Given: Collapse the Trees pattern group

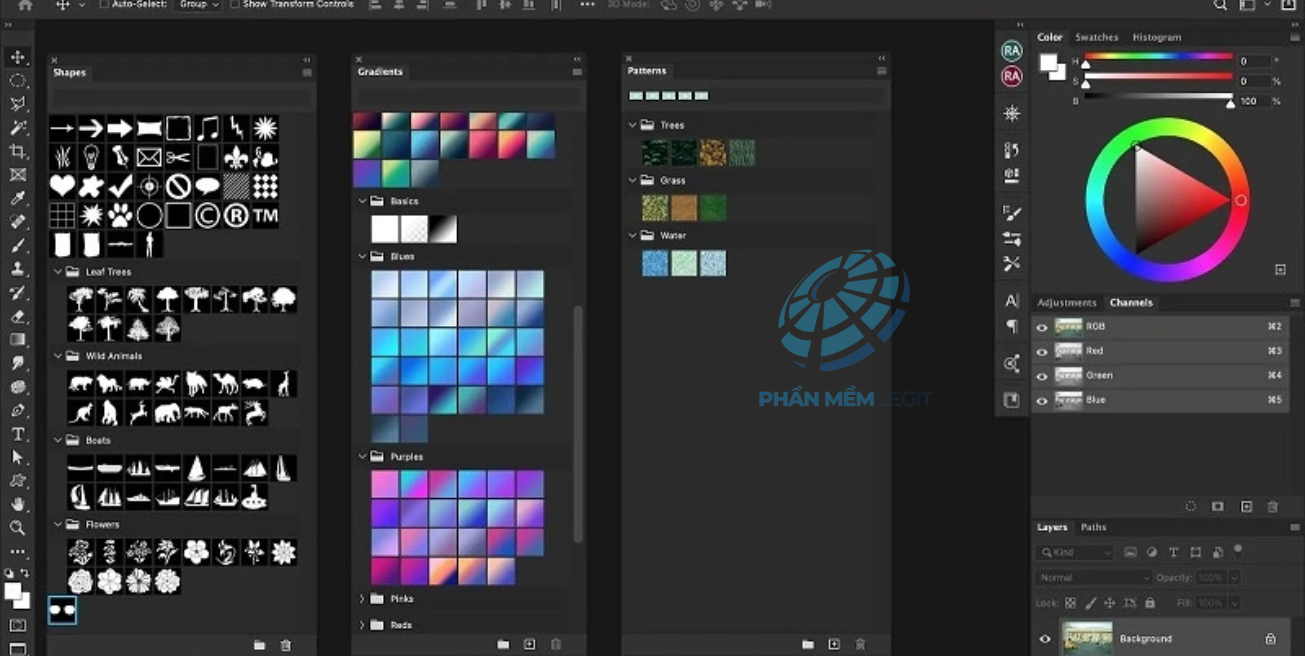Looking at the screenshot, I should pos(632,125).
